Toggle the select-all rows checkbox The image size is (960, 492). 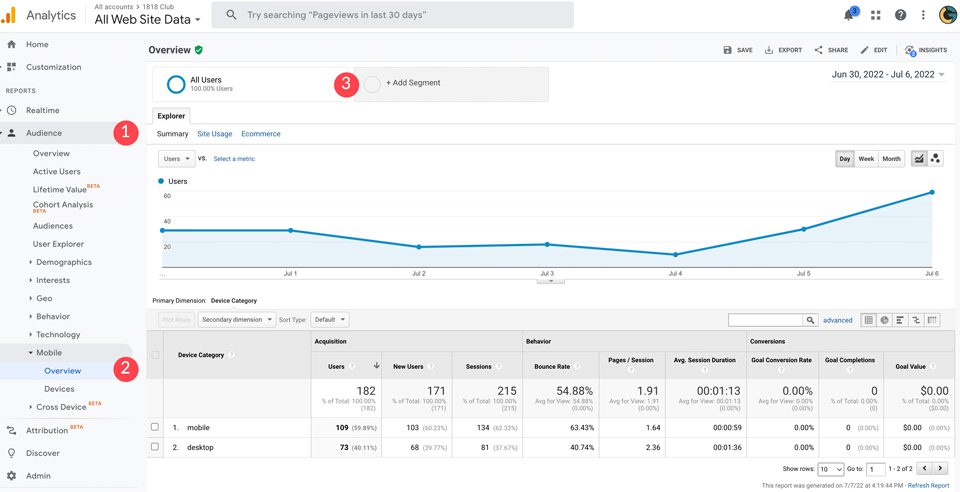click(155, 355)
